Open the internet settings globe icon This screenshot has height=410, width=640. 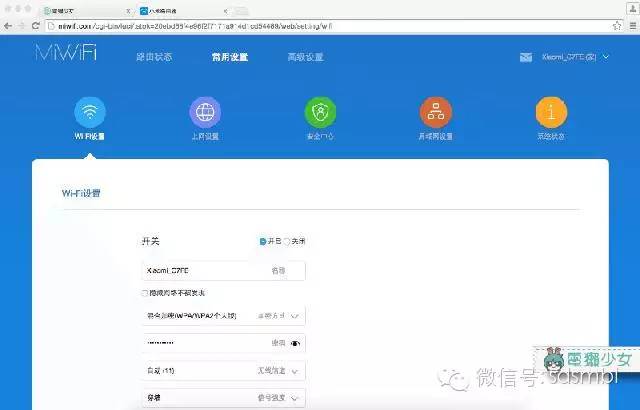[x=205, y=112]
